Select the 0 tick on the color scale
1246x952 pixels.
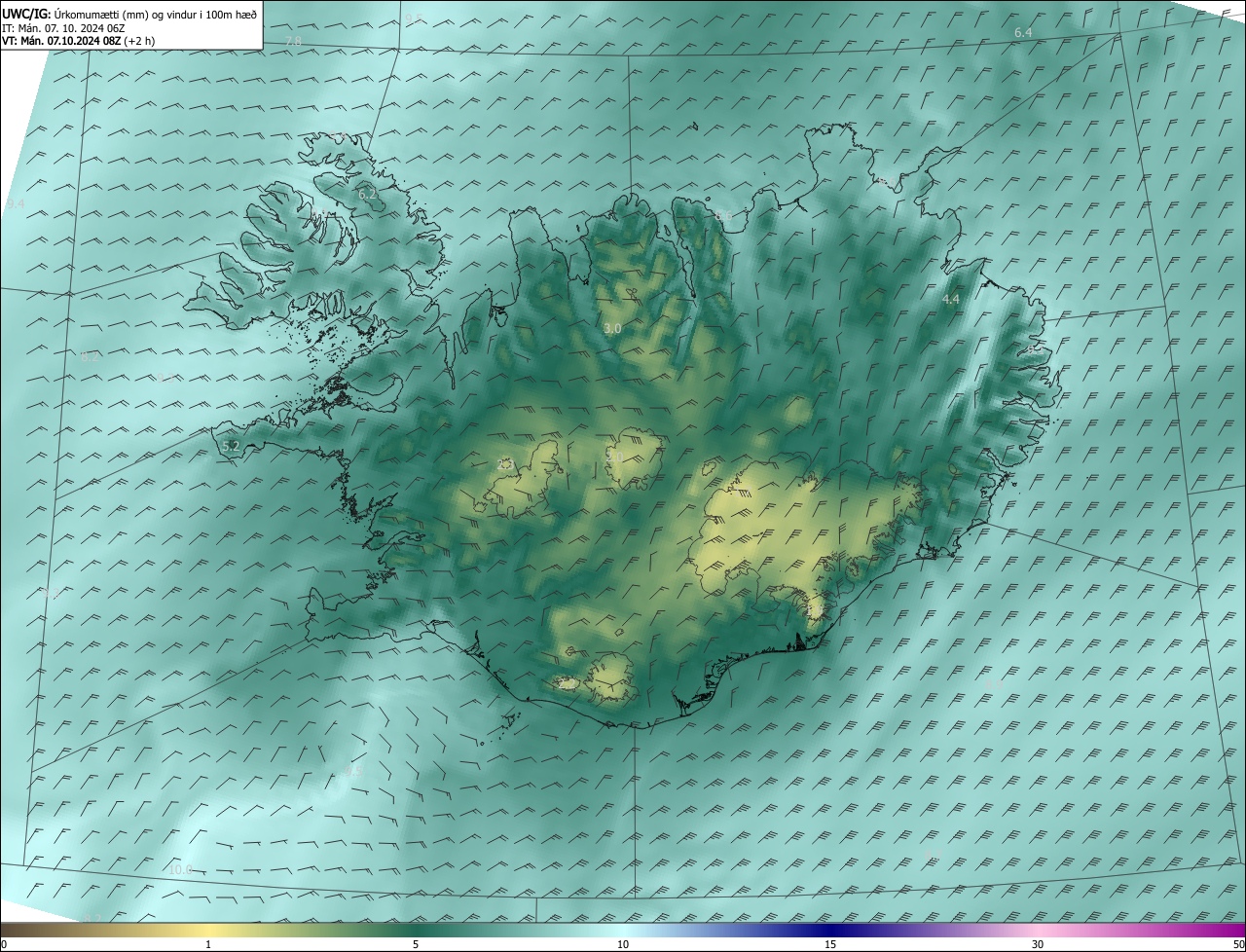click(x=4, y=944)
